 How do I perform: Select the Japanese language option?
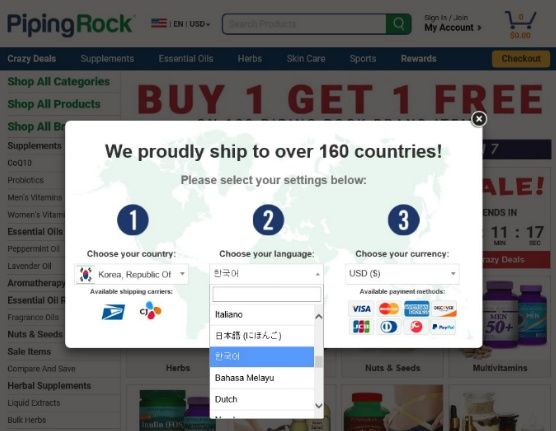262,336
